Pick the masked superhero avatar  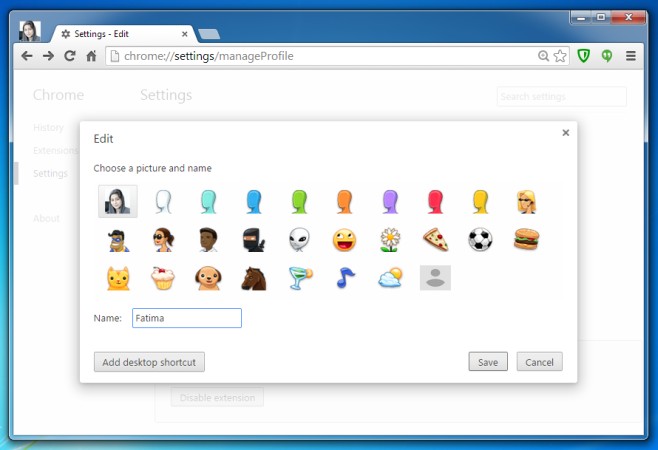[x=118, y=240]
